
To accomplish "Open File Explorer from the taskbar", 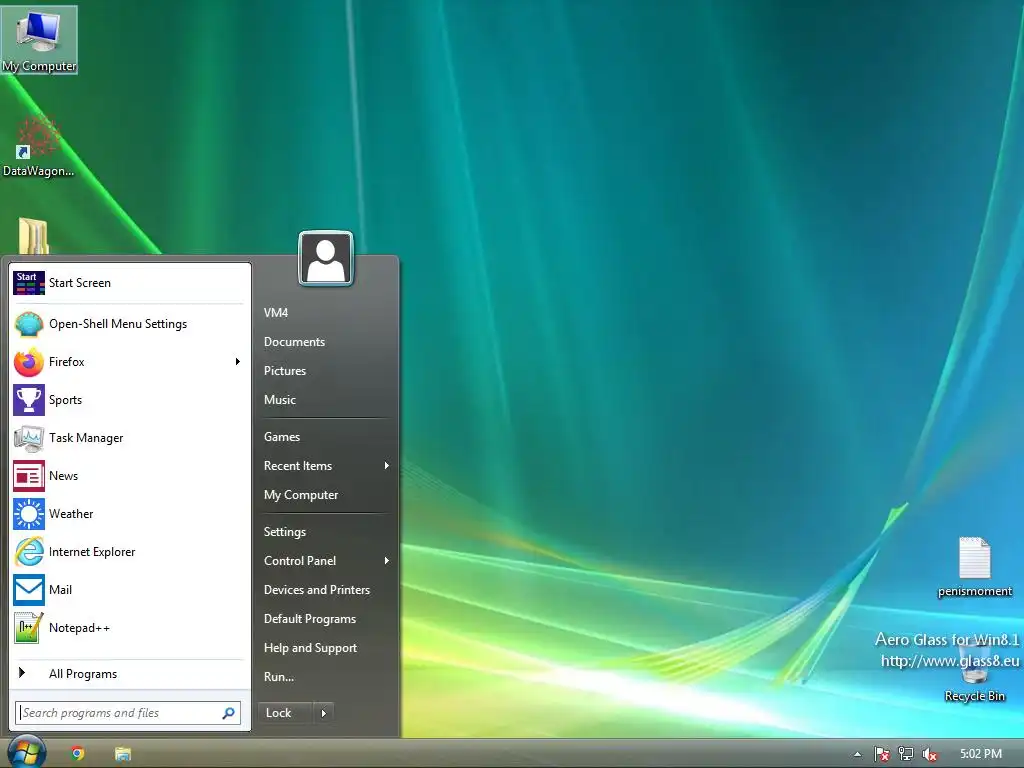I will (x=123, y=754).
